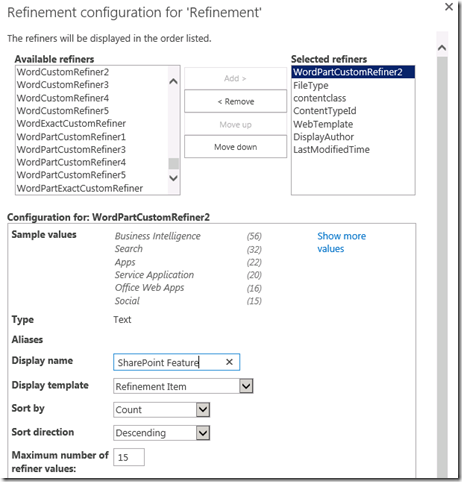
Task: Click the Display name input field
Action: click(x=176, y=362)
